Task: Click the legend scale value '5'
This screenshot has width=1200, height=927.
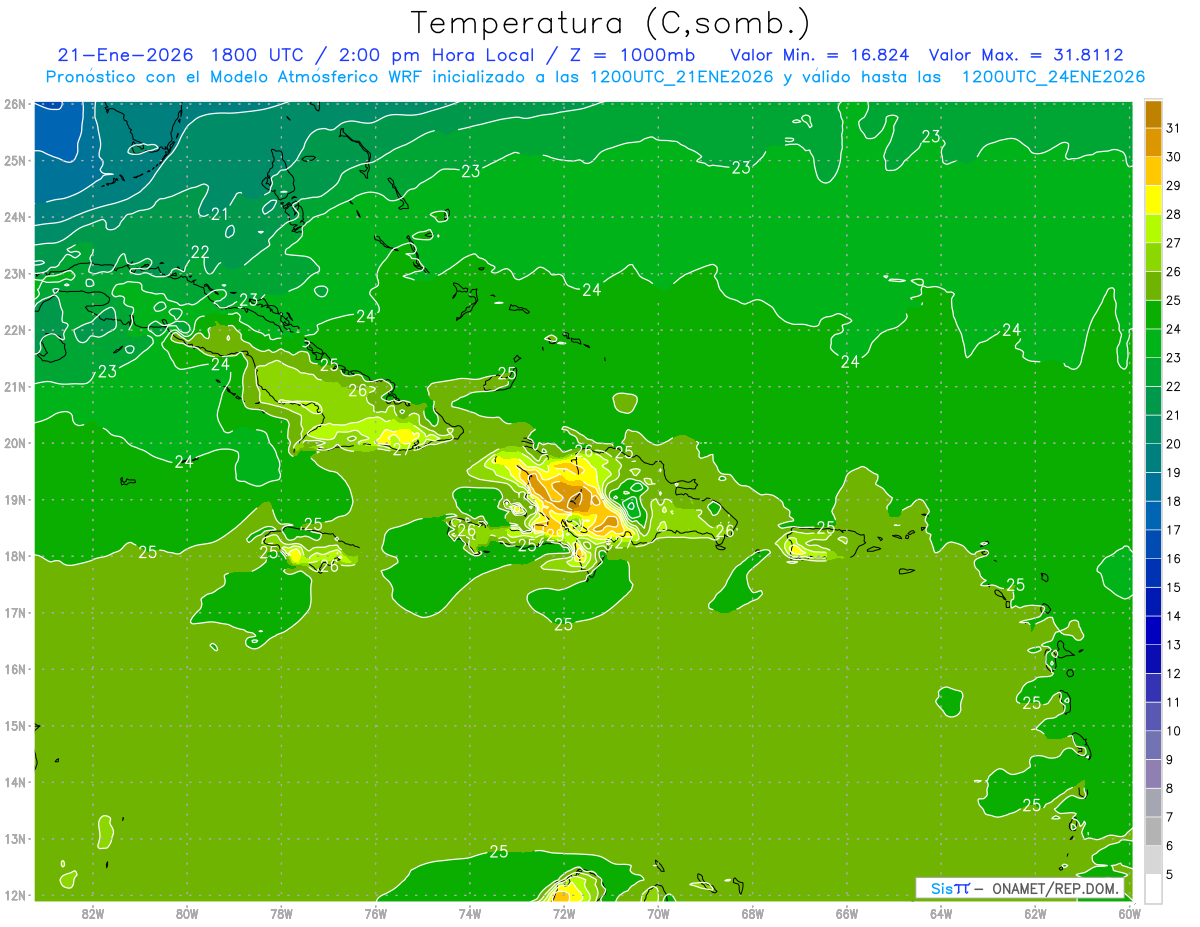Action: 1172,874
